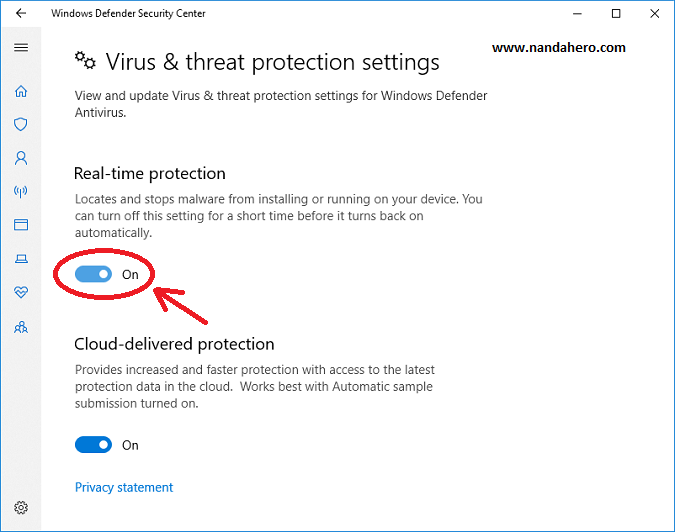Click the Cloud-delivered protection section title
This screenshot has height=532, width=675.
click(174, 344)
